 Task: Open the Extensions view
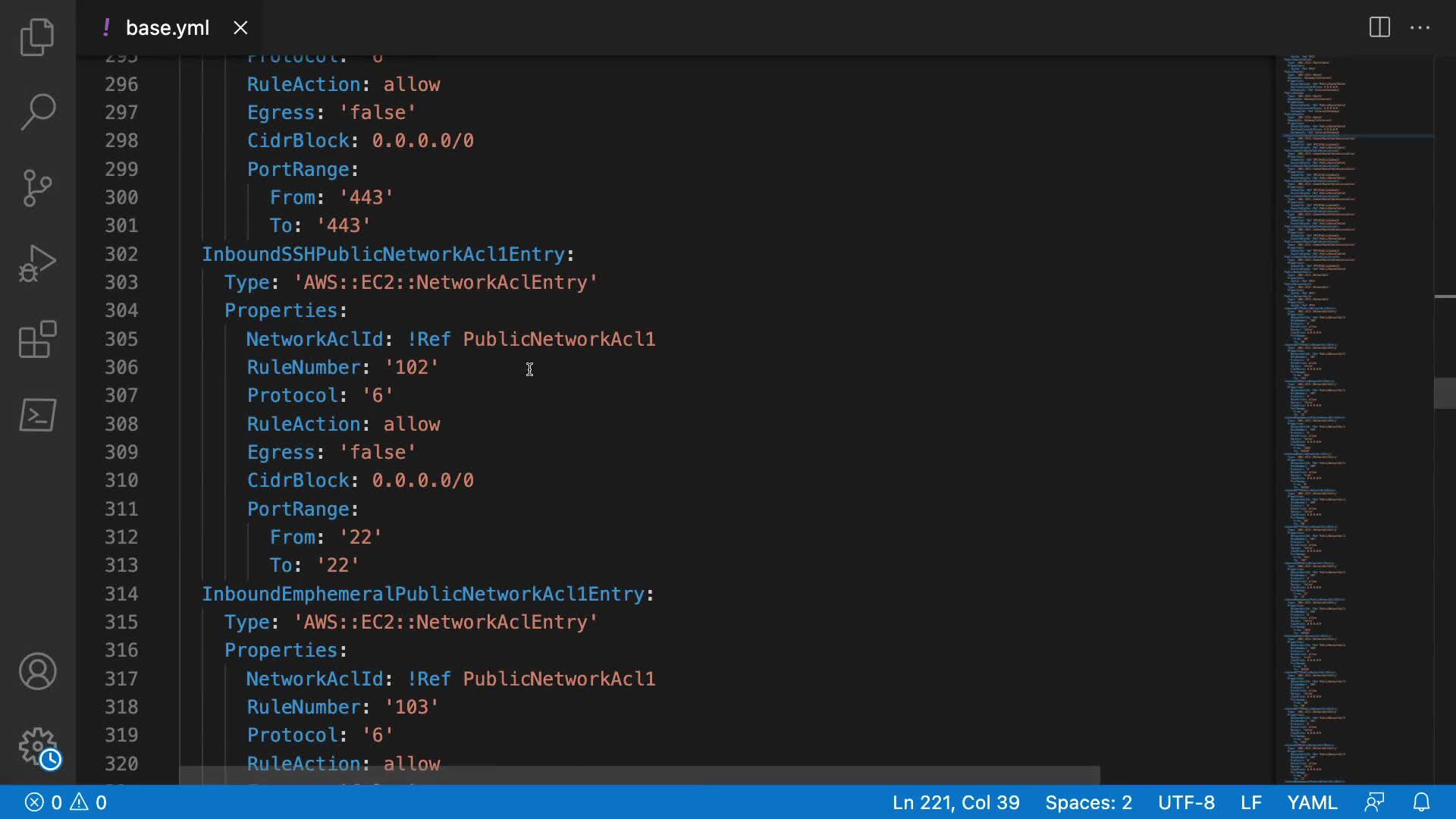coord(37,339)
